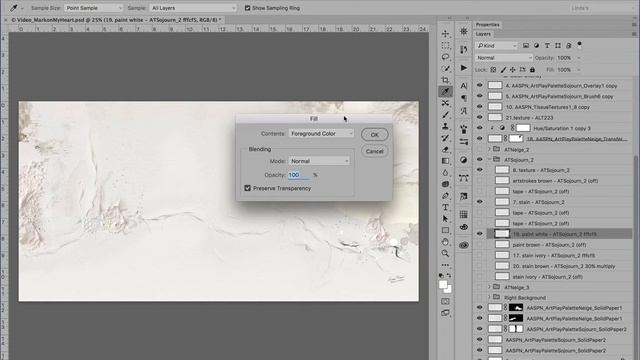Click the Lock all layer icon
Viewport: 640px width, 360px height.
tap(532, 70)
